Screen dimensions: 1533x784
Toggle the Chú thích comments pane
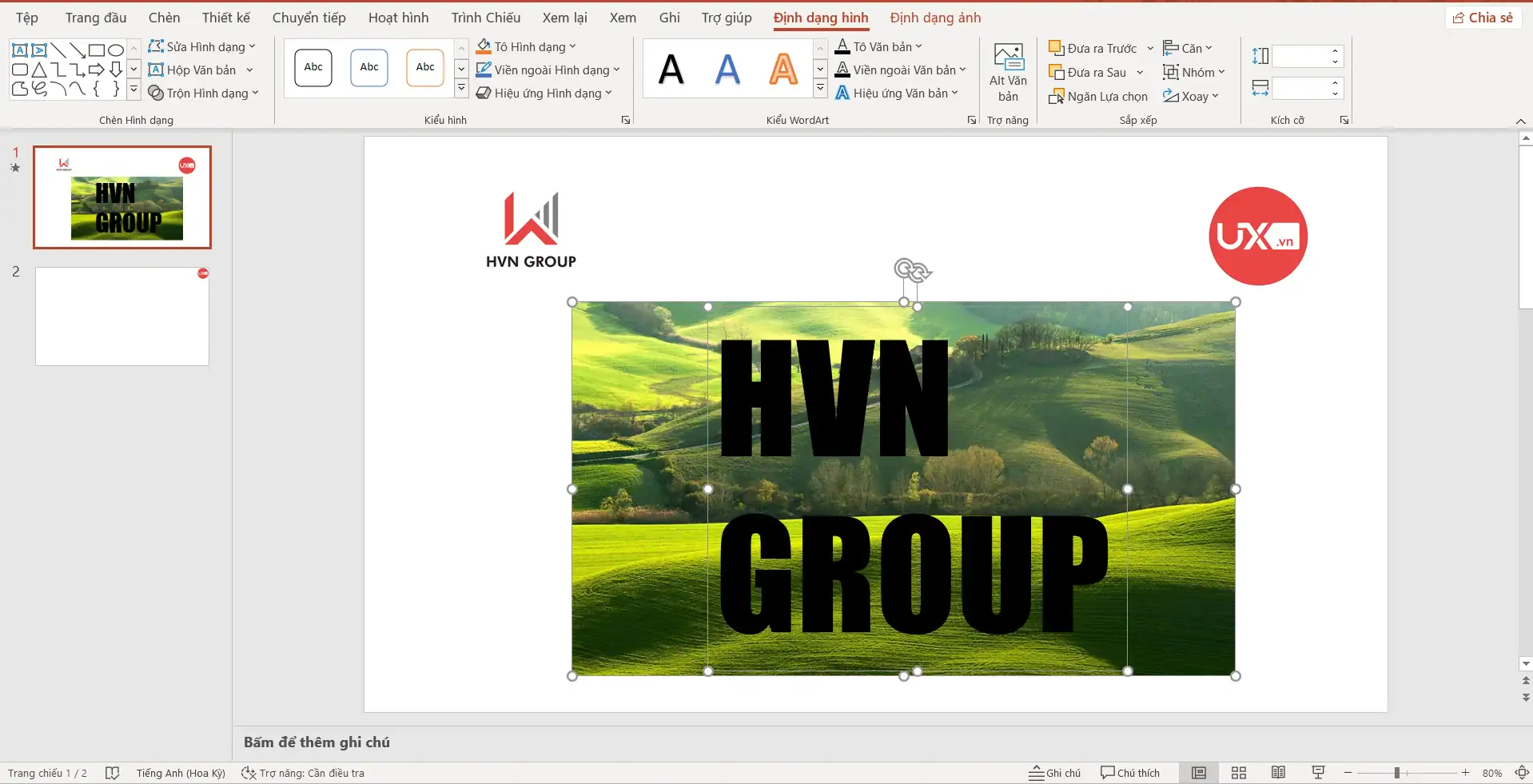1129,773
